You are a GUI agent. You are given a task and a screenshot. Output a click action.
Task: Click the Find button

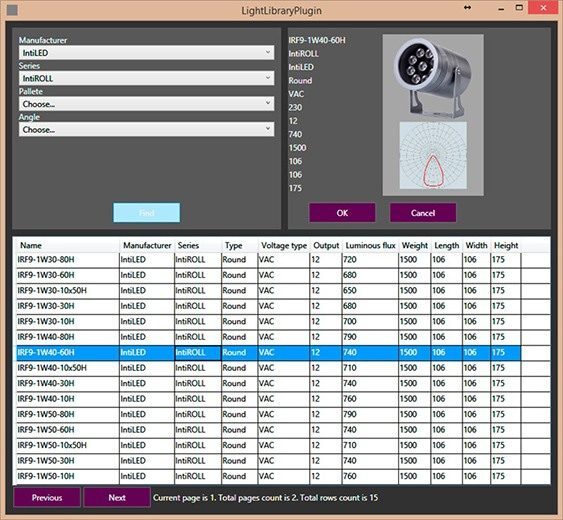click(x=146, y=213)
